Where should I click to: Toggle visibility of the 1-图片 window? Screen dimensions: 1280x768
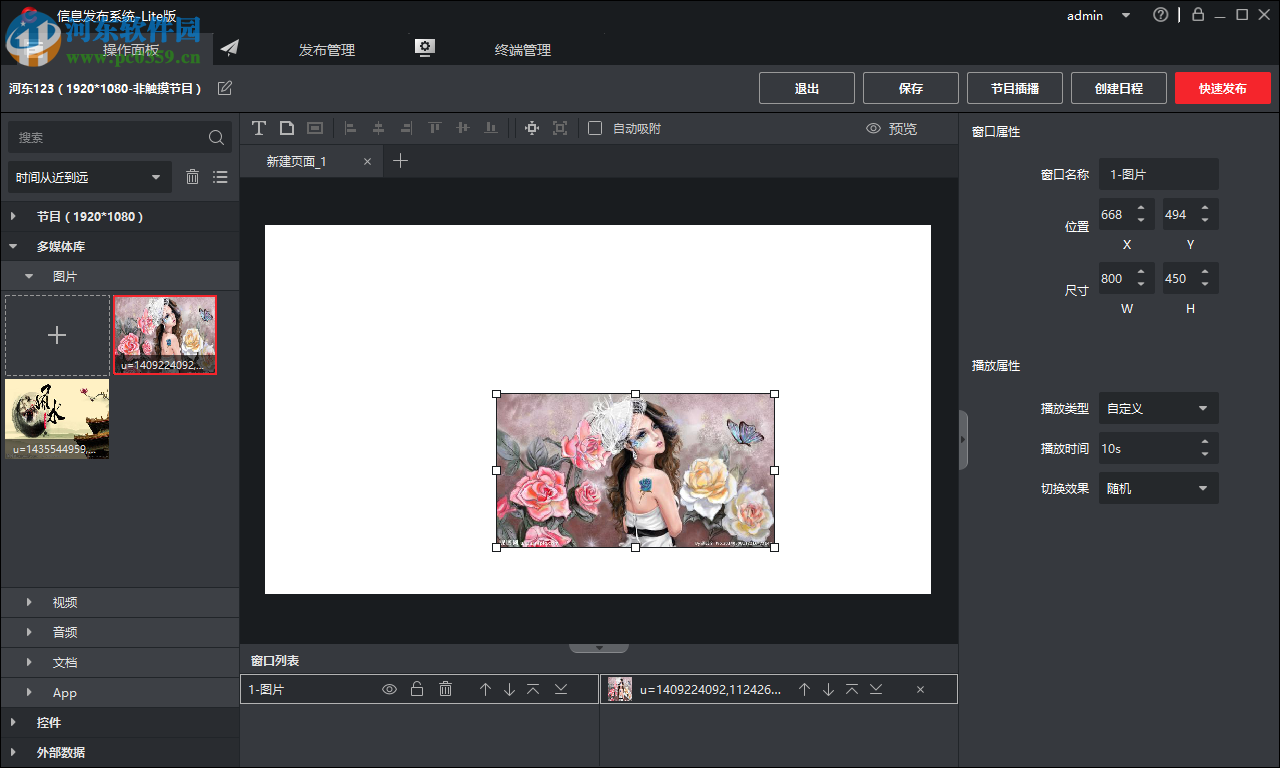pyautogui.click(x=389, y=689)
